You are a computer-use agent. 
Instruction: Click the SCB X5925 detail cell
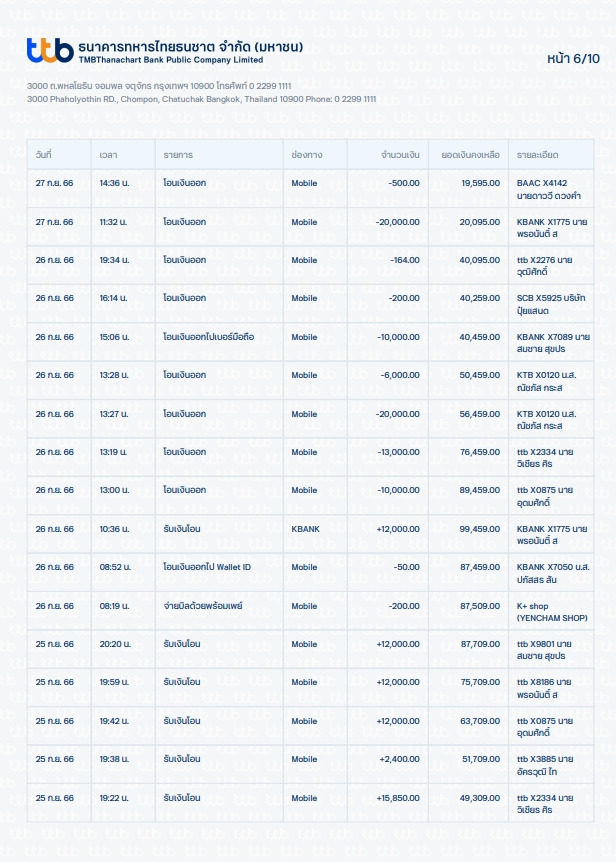point(550,304)
